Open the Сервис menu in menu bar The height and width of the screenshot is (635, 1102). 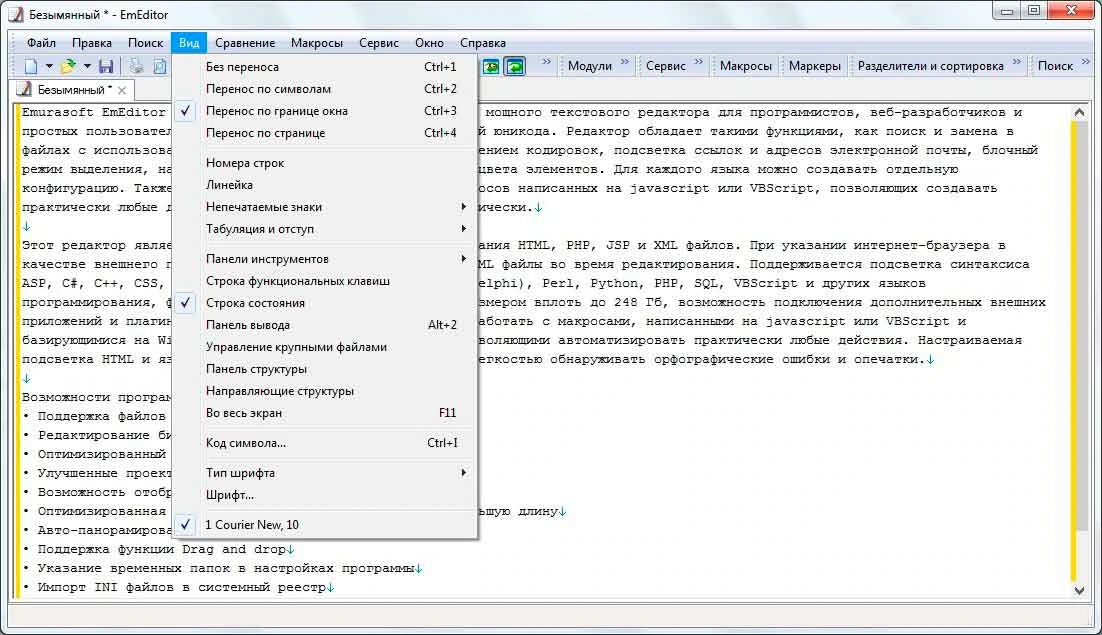tap(379, 43)
